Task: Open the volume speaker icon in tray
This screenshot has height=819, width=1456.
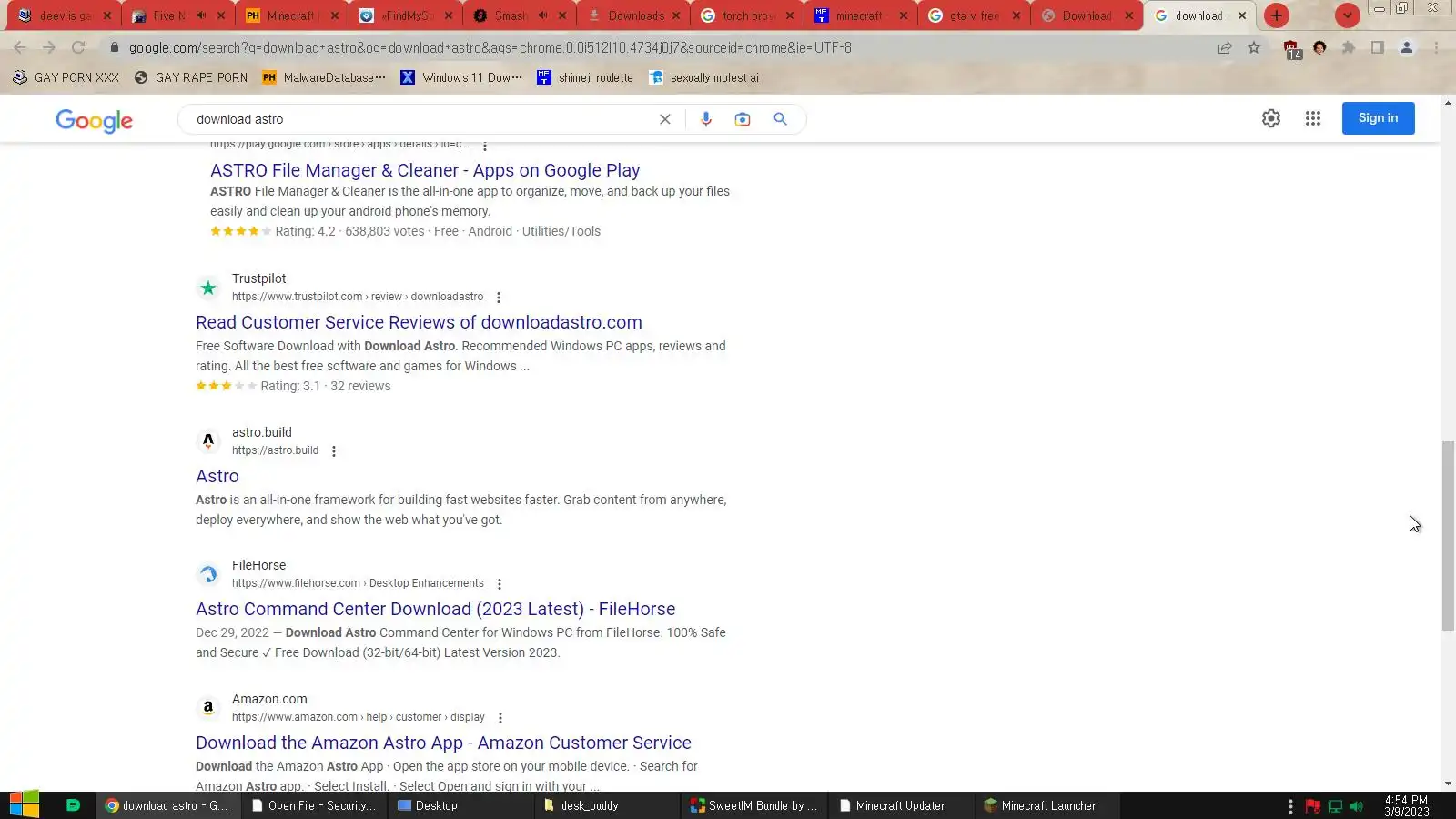Action: click(1357, 806)
